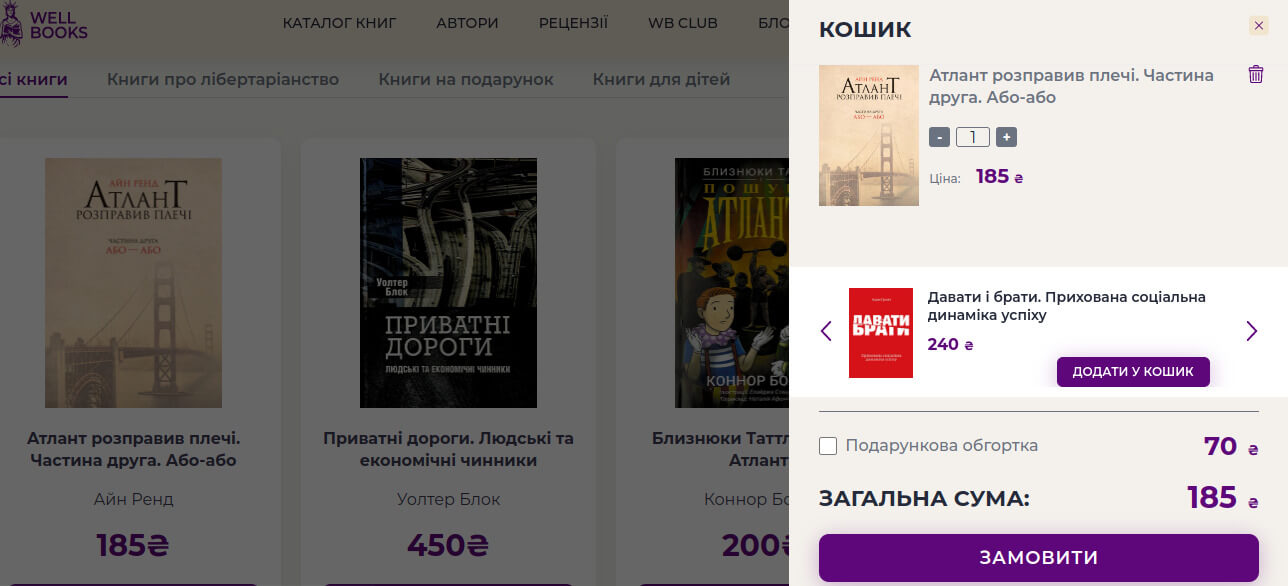Show previous recommended book with left arrow
The image size is (1288, 586).
tap(826, 331)
